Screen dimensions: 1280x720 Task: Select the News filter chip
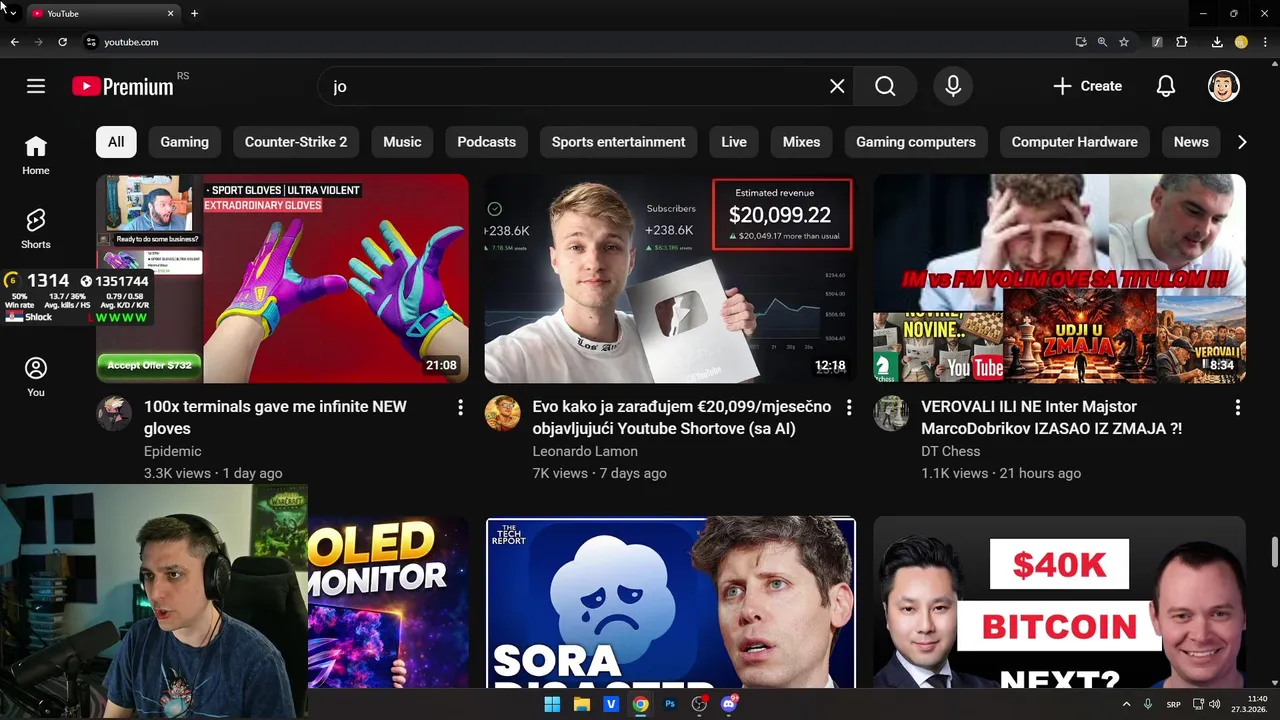pyautogui.click(x=1191, y=142)
